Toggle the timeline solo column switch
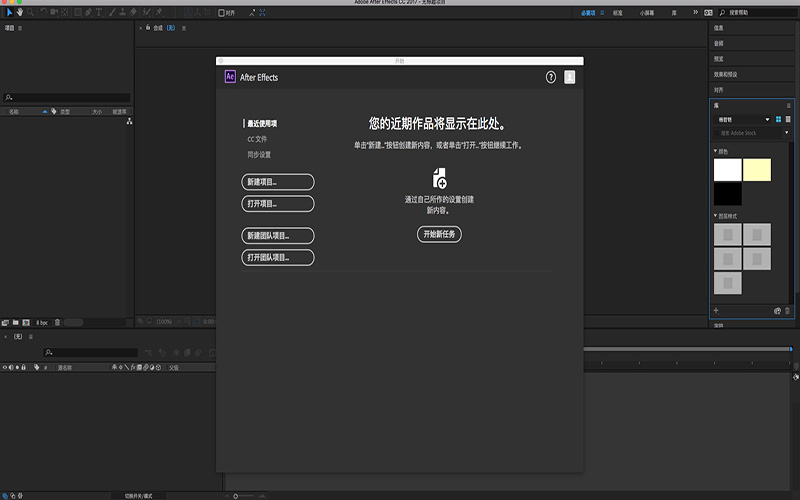This screenshot has height=500, width=800. [17, 367]
